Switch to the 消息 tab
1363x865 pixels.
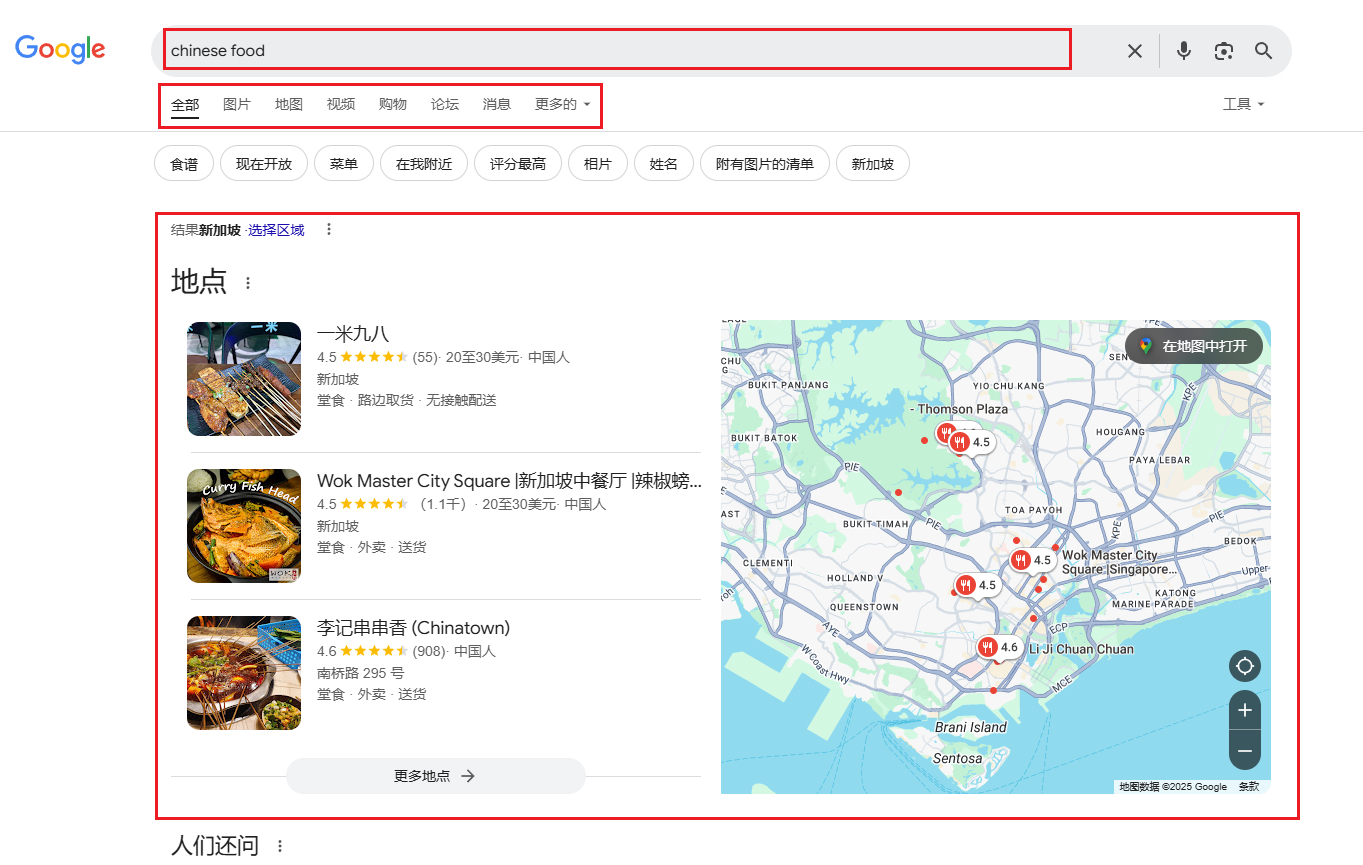(x=497, y=104)
